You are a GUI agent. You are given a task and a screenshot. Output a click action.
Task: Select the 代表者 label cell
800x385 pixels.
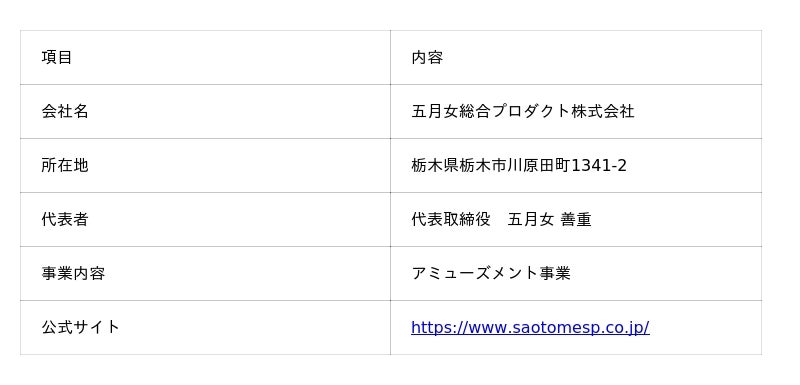click(205, 220)
